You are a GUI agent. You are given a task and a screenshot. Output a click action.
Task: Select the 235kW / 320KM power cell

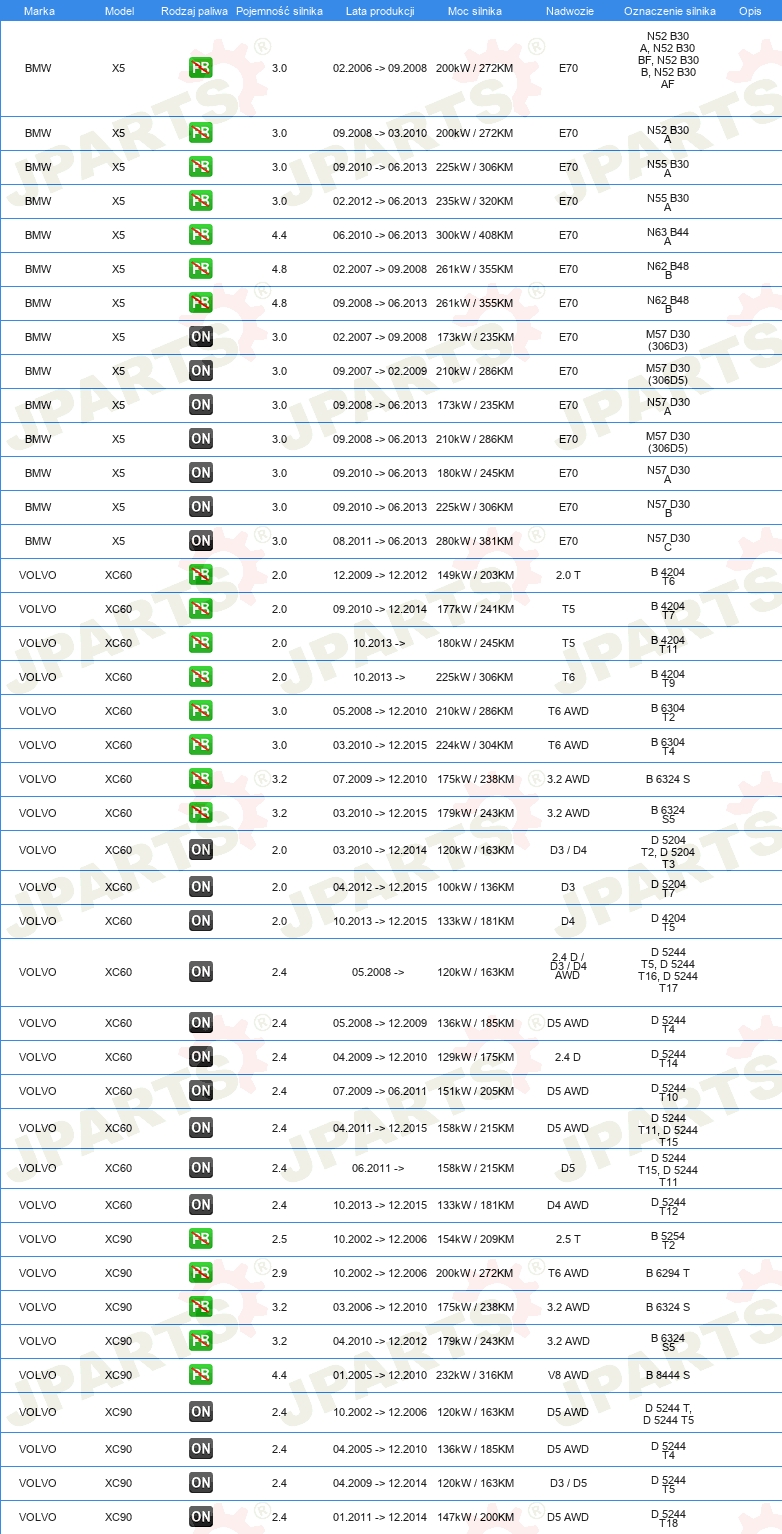(474, 201)
